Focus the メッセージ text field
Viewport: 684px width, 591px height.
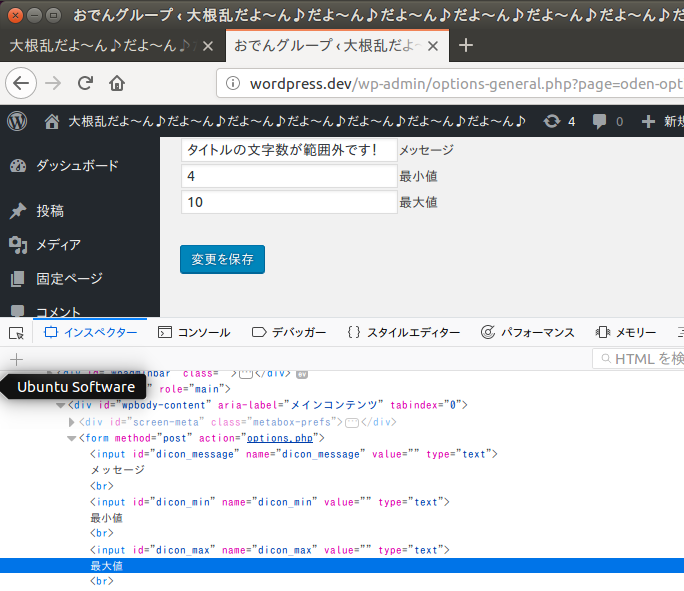[x=289, y=150]
